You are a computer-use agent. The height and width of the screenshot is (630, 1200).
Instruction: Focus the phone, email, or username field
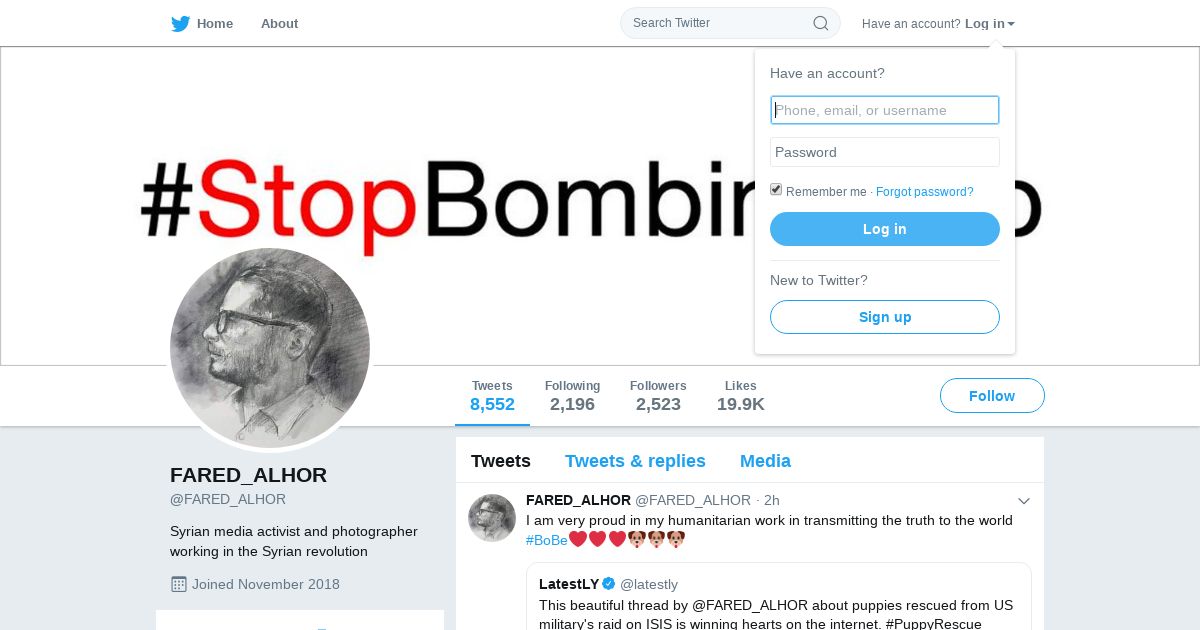point(885,110)
